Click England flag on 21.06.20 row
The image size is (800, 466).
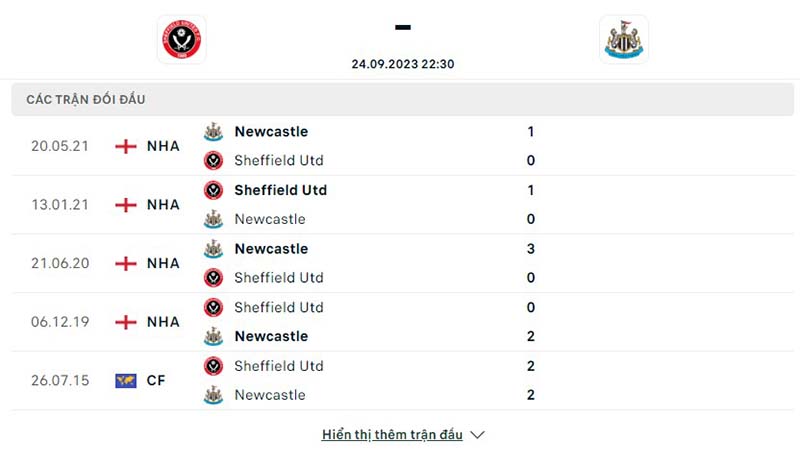click(x=126, y=264)
